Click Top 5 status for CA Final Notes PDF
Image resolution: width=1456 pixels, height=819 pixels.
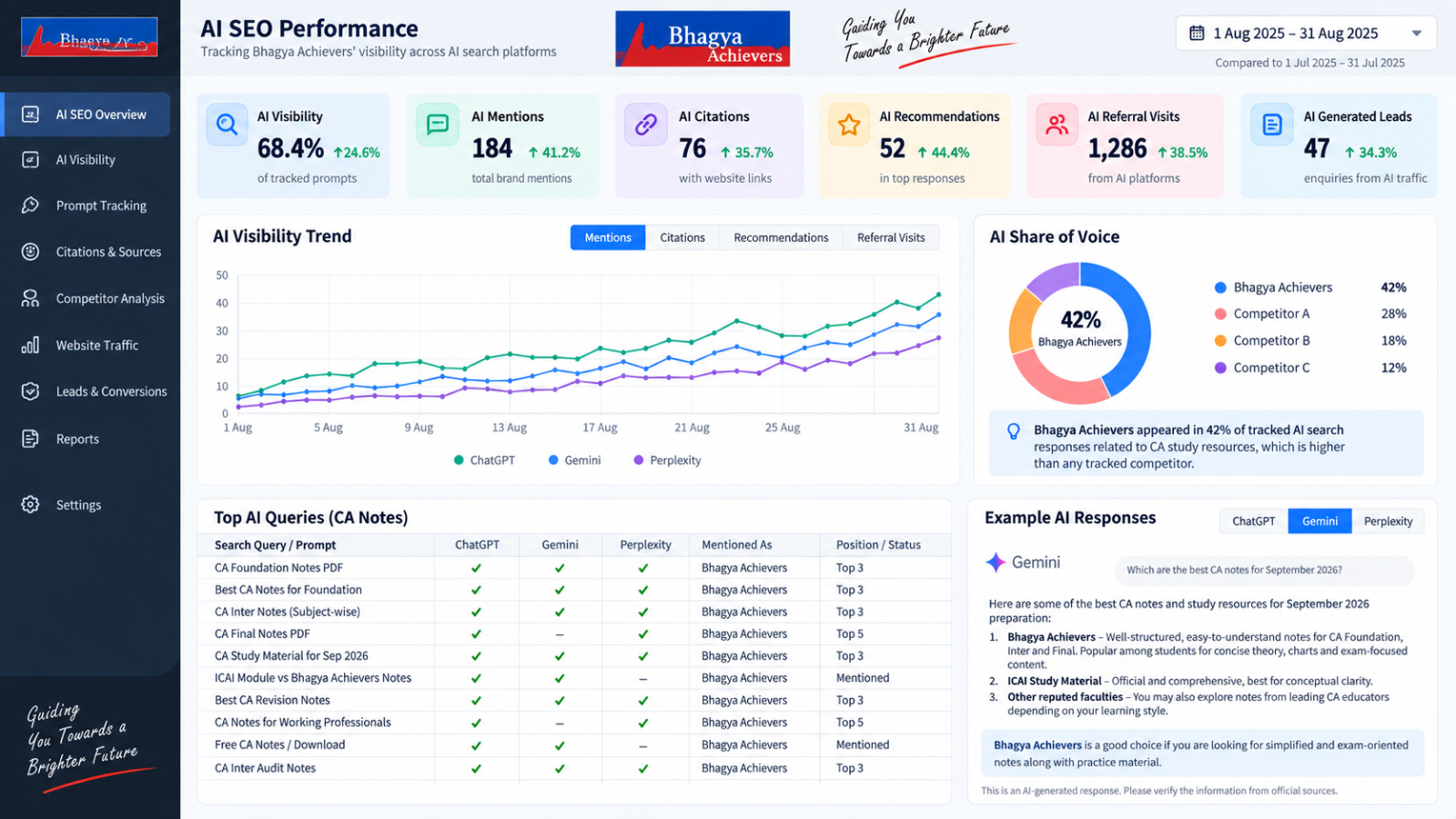850,634
